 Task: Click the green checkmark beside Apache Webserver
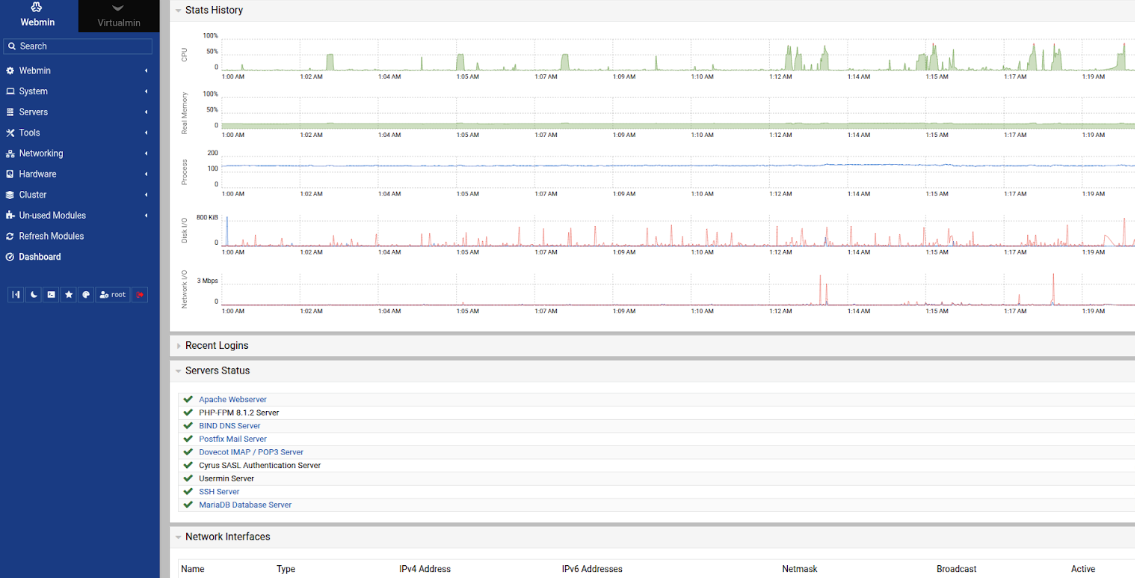188,399
